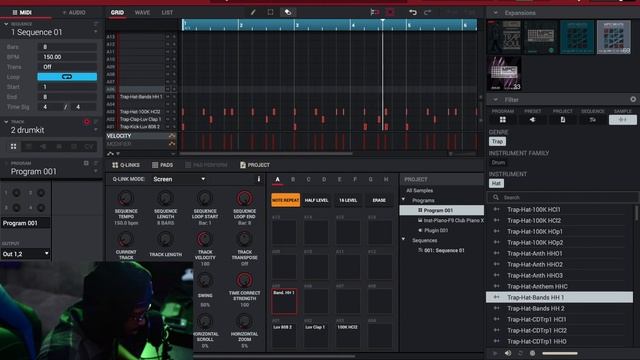Toggle the sequence Loop button

(67, 77)
